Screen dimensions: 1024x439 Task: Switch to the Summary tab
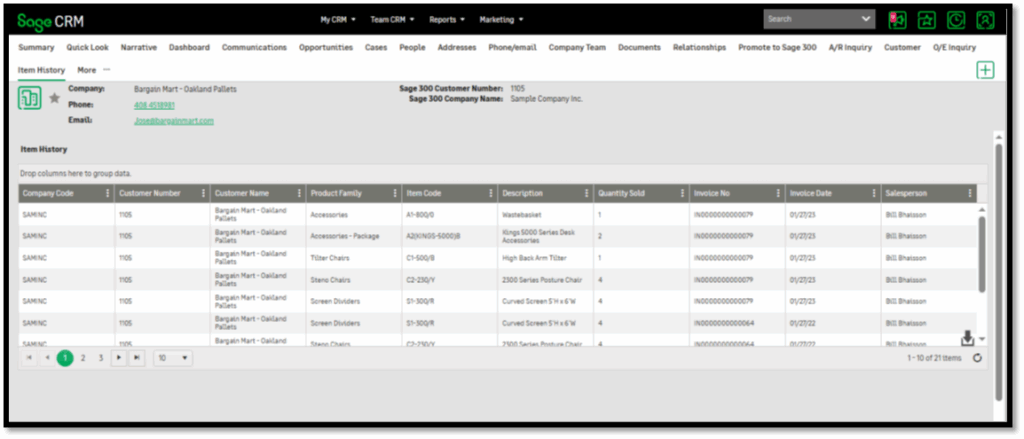tap(36, 48)
